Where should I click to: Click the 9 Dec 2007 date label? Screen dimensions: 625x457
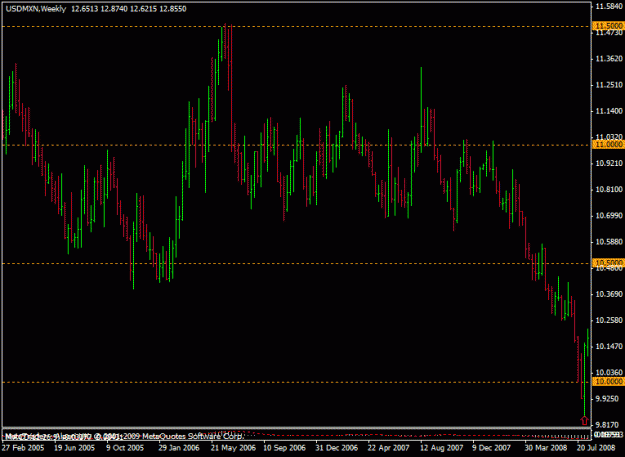(x=492, y=448)
